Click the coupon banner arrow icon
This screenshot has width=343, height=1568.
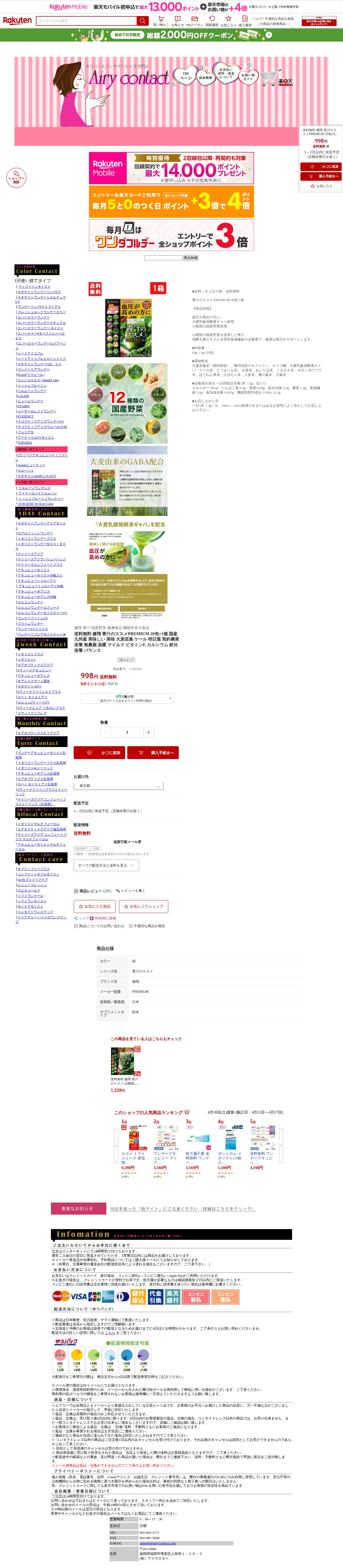268,35
